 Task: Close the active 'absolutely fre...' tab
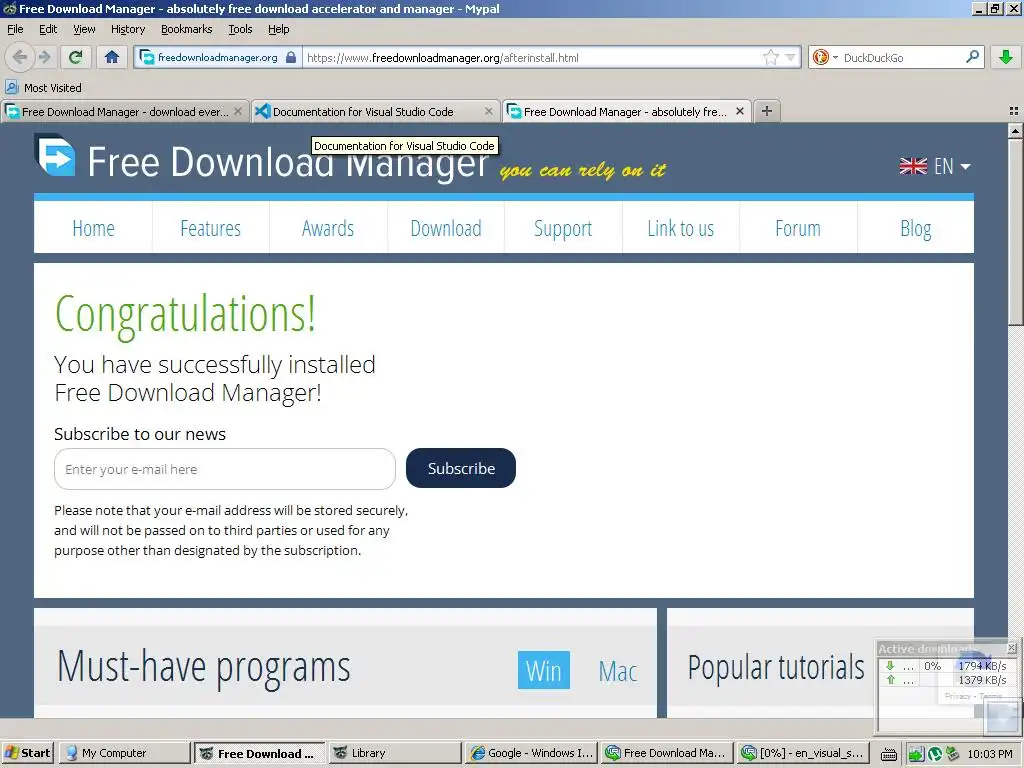pyautogui.click(x=740, y=112)
